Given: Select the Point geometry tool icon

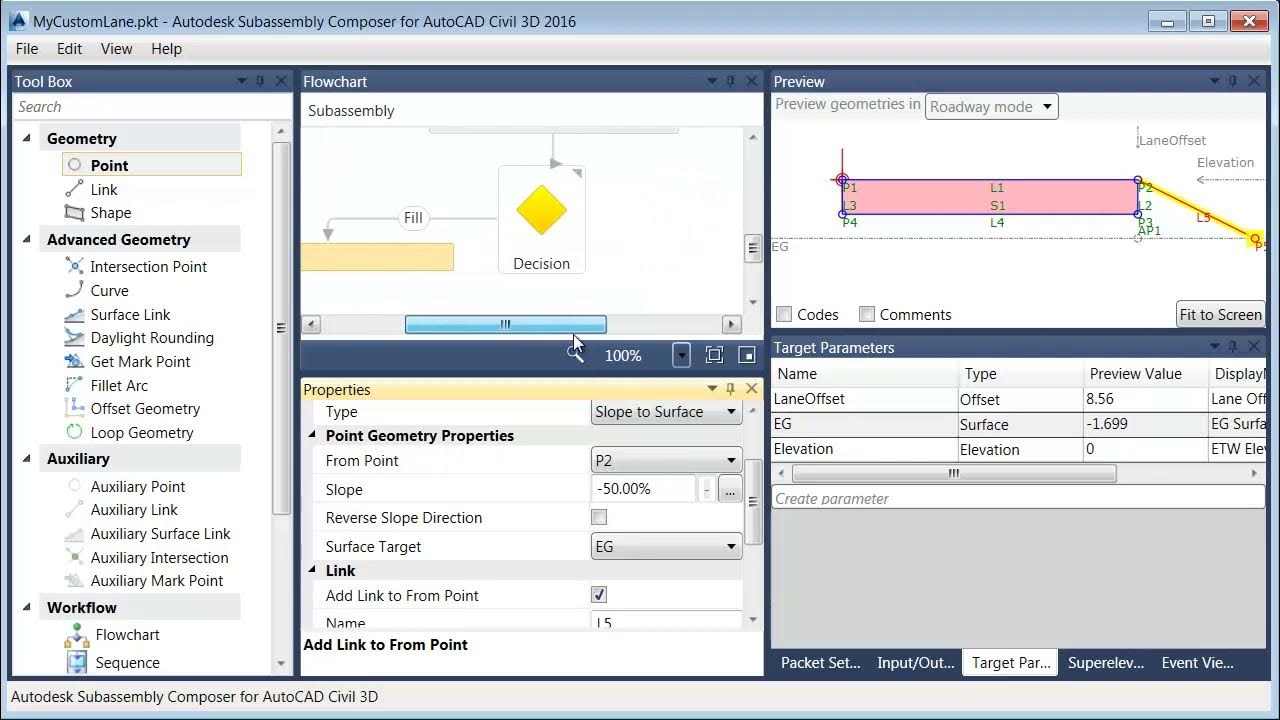Looking at the screenshot, I should click(x=74, y=165).
